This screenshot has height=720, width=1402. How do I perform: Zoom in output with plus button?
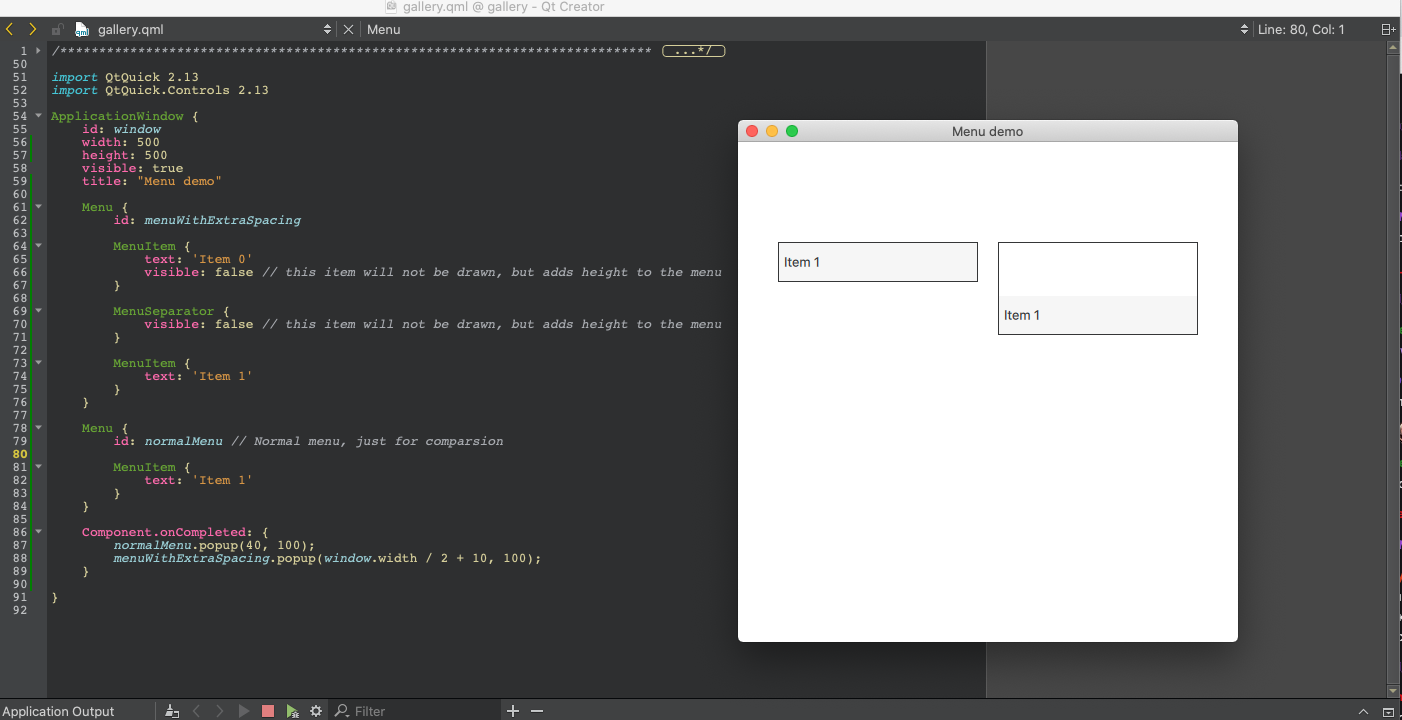click(x=513, y=711)
